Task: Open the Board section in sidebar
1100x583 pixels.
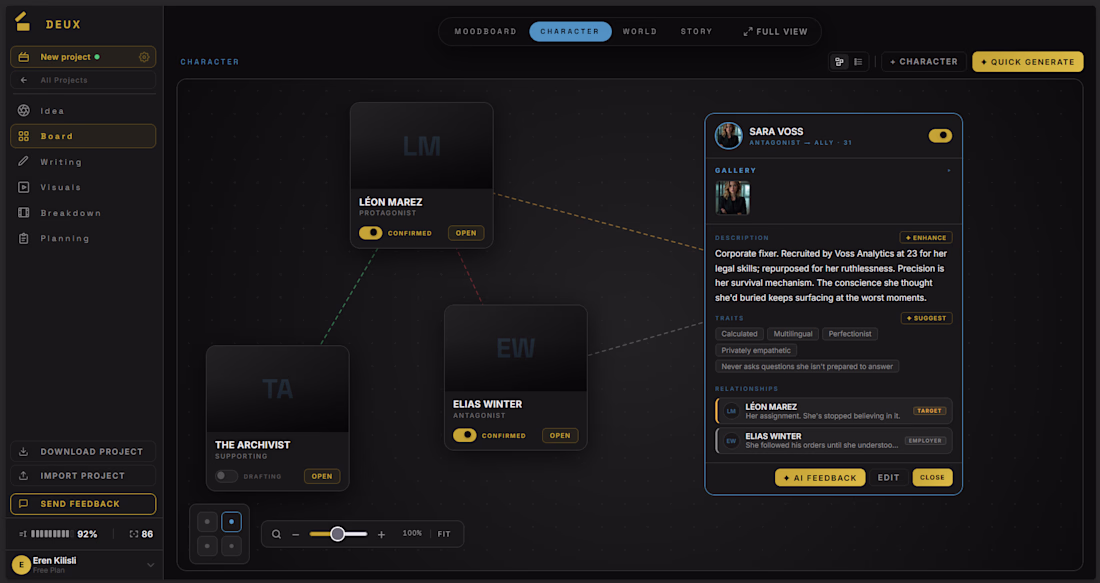Action: (x=83, y=136)
